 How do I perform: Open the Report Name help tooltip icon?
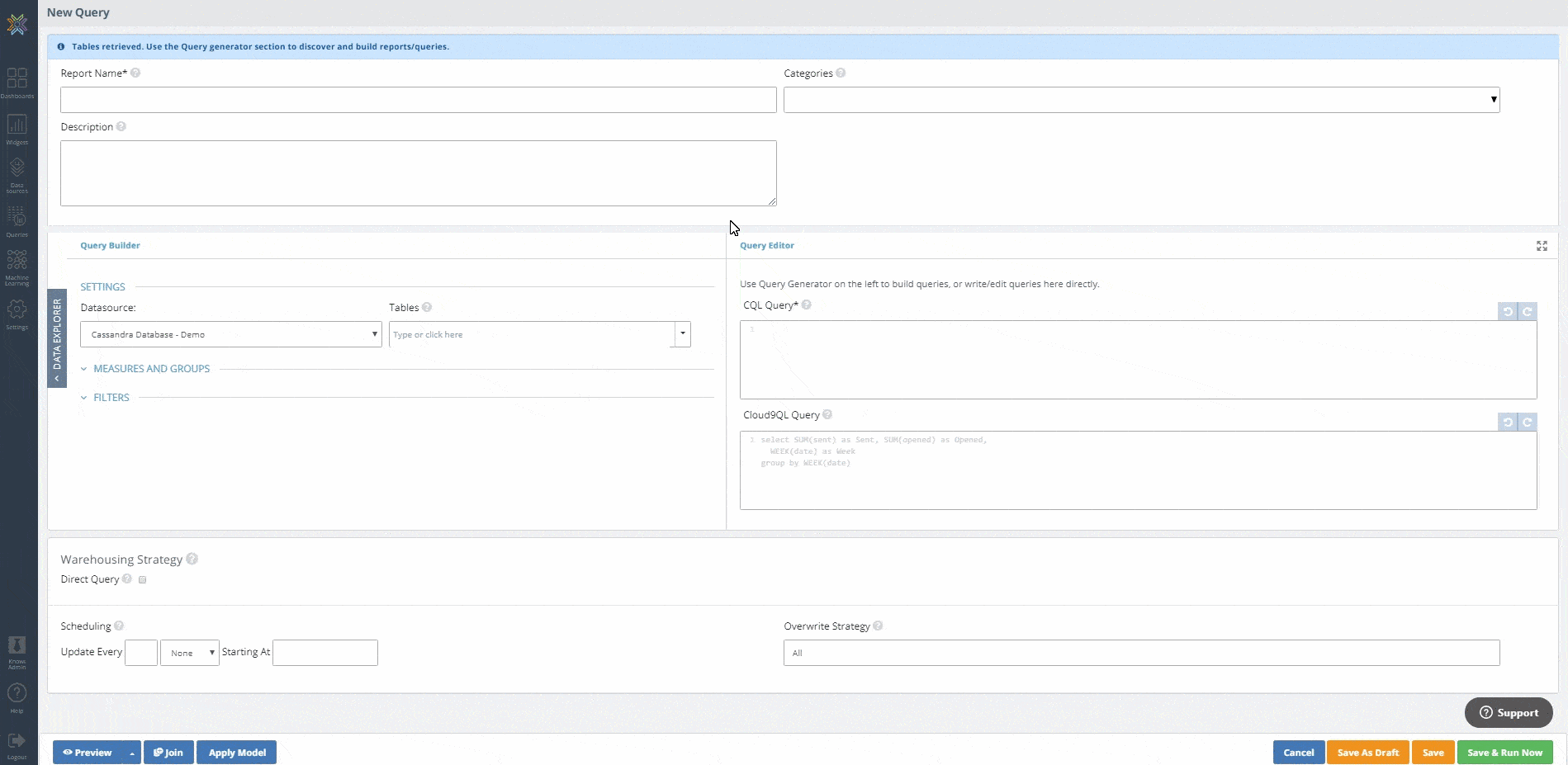pyautogui.click(x=136, y=73)
